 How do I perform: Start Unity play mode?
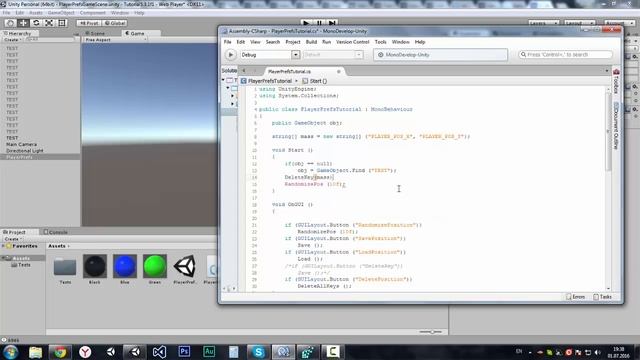coord(306,23)
